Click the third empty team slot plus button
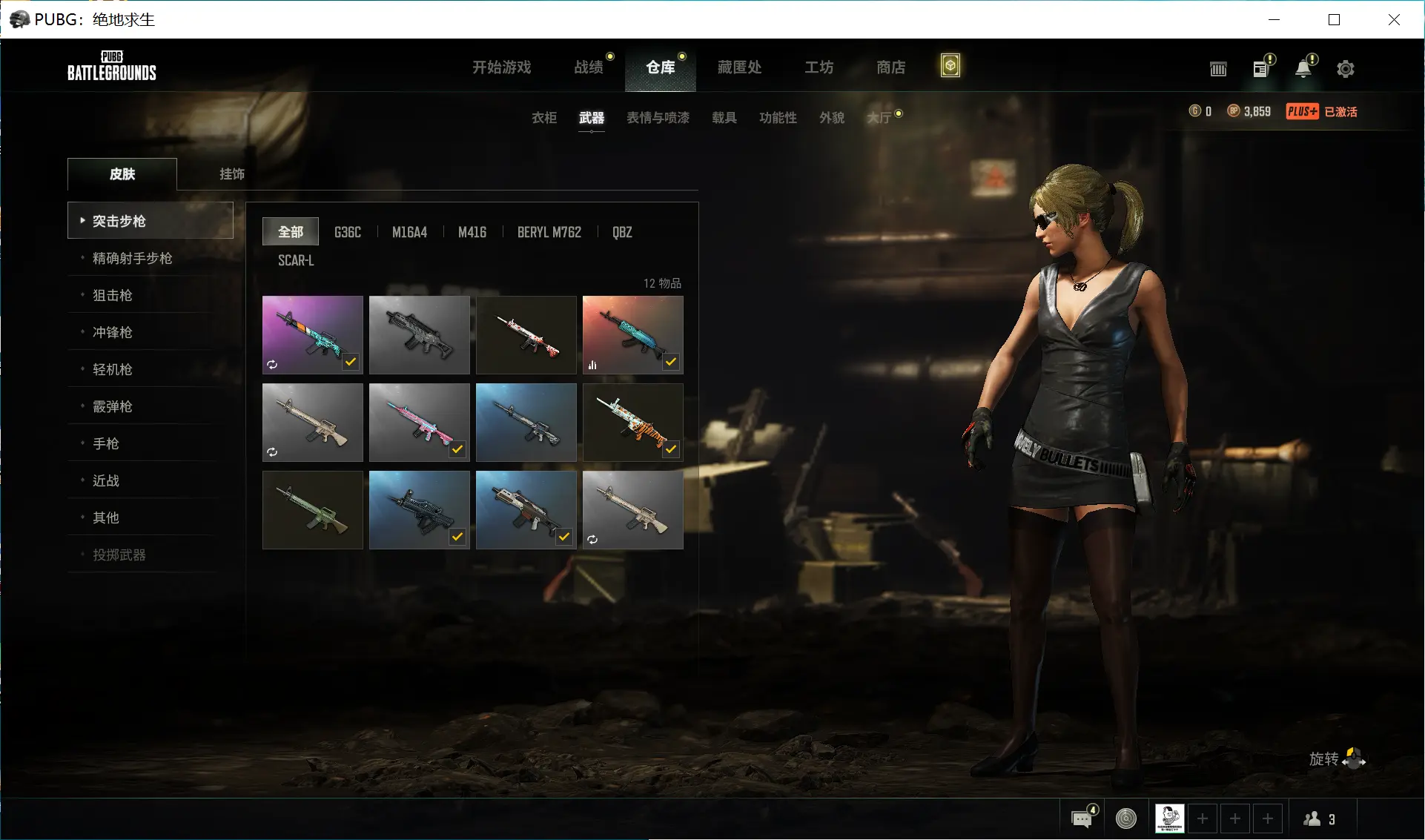1425x840 pixels. point(1268,818)
